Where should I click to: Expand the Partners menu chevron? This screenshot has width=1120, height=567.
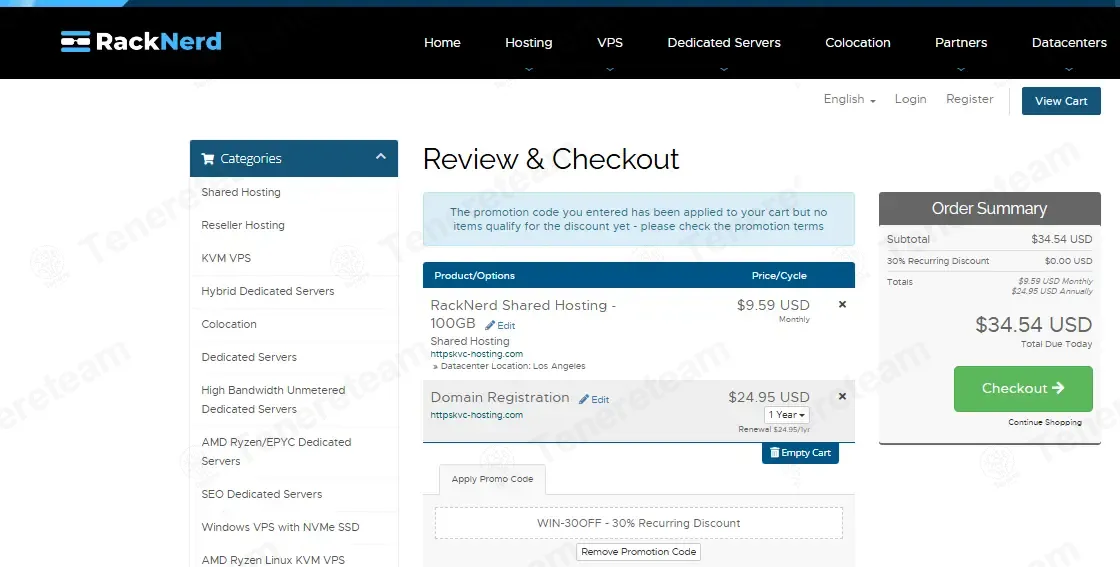point(961,69)
